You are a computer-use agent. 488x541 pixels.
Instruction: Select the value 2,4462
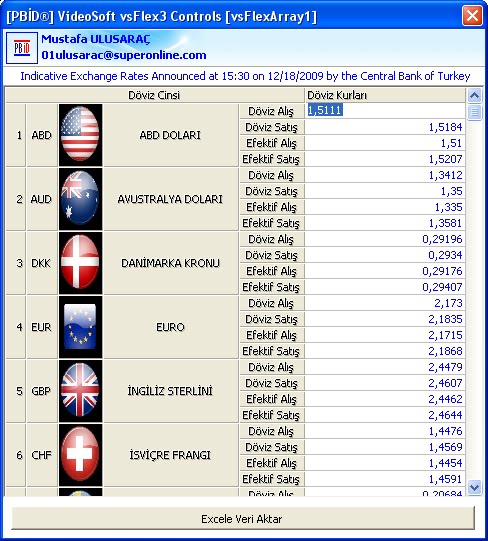[x=385, y=399]
